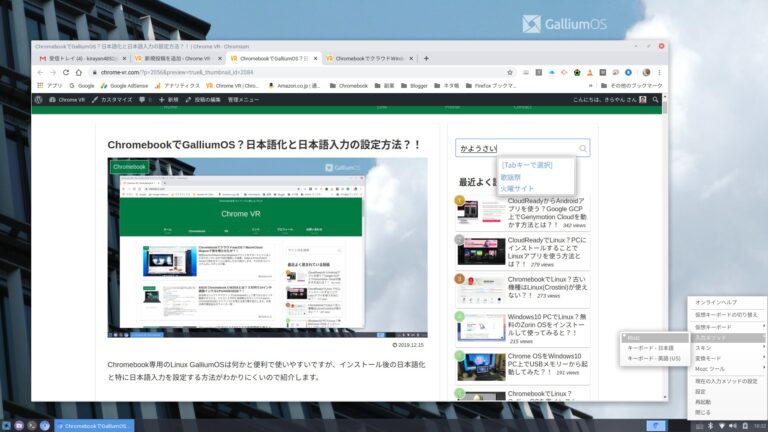Open the green pentagon extension icon

point(577,72)
